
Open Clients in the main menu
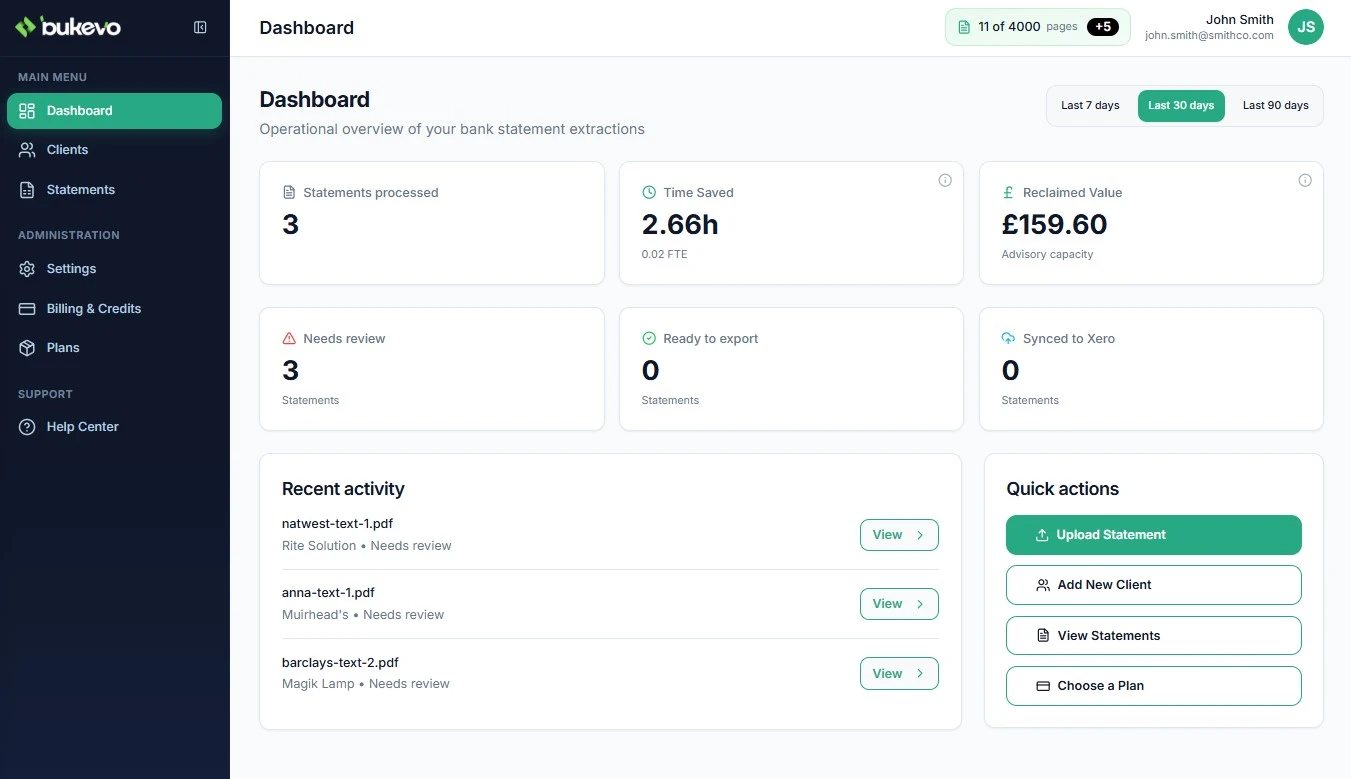point(67,150)
